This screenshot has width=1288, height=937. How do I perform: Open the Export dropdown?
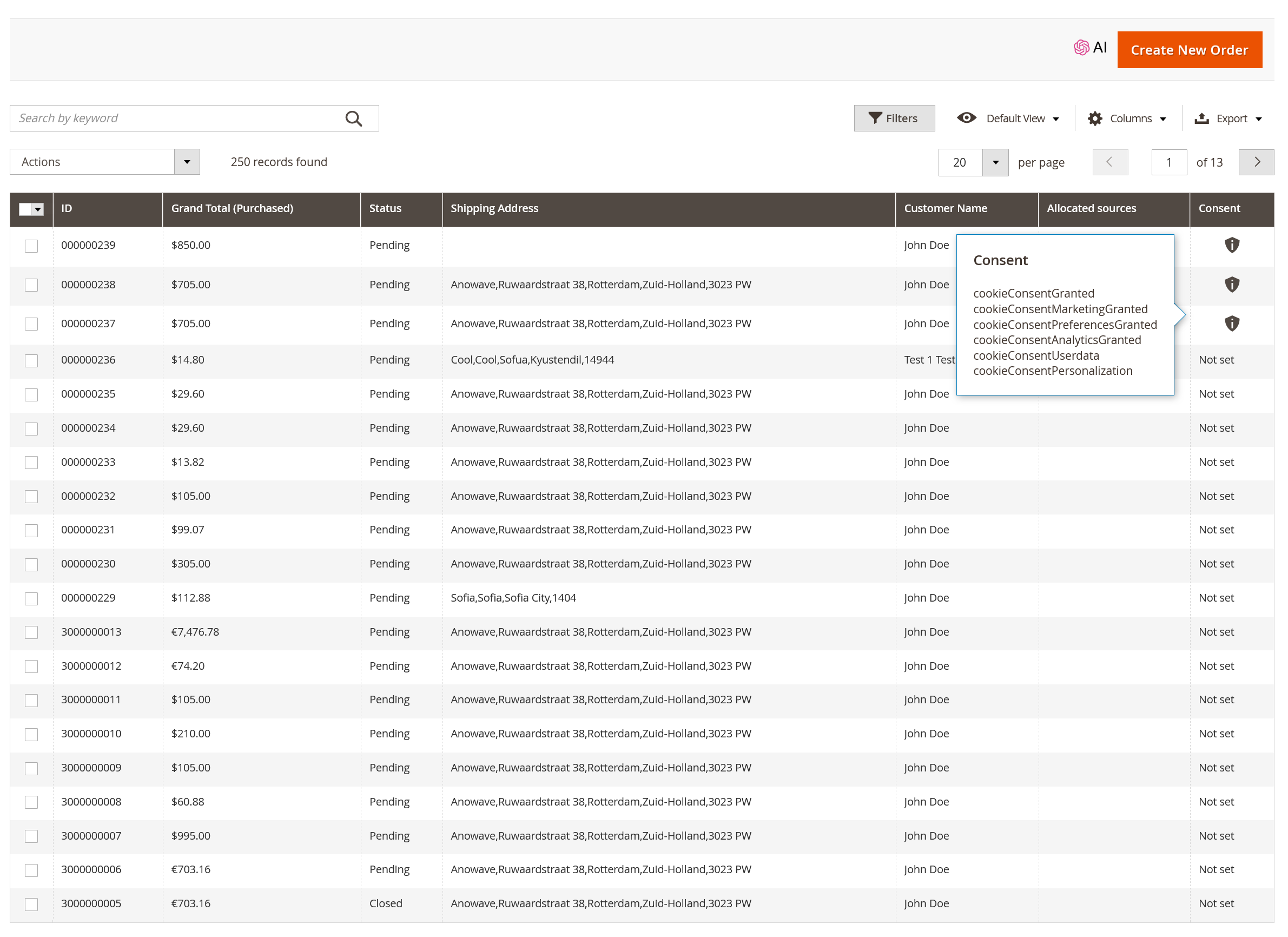[1228, 118]
